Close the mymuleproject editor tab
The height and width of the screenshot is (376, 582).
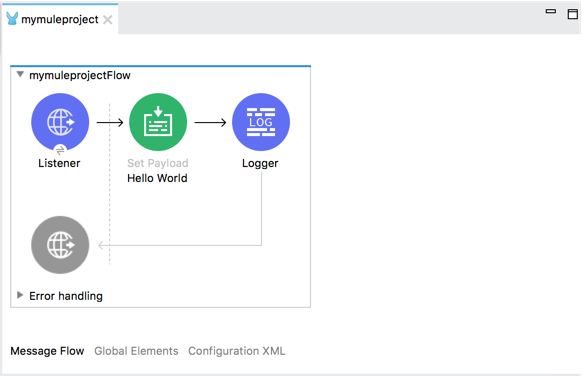[x=108, y=19]
